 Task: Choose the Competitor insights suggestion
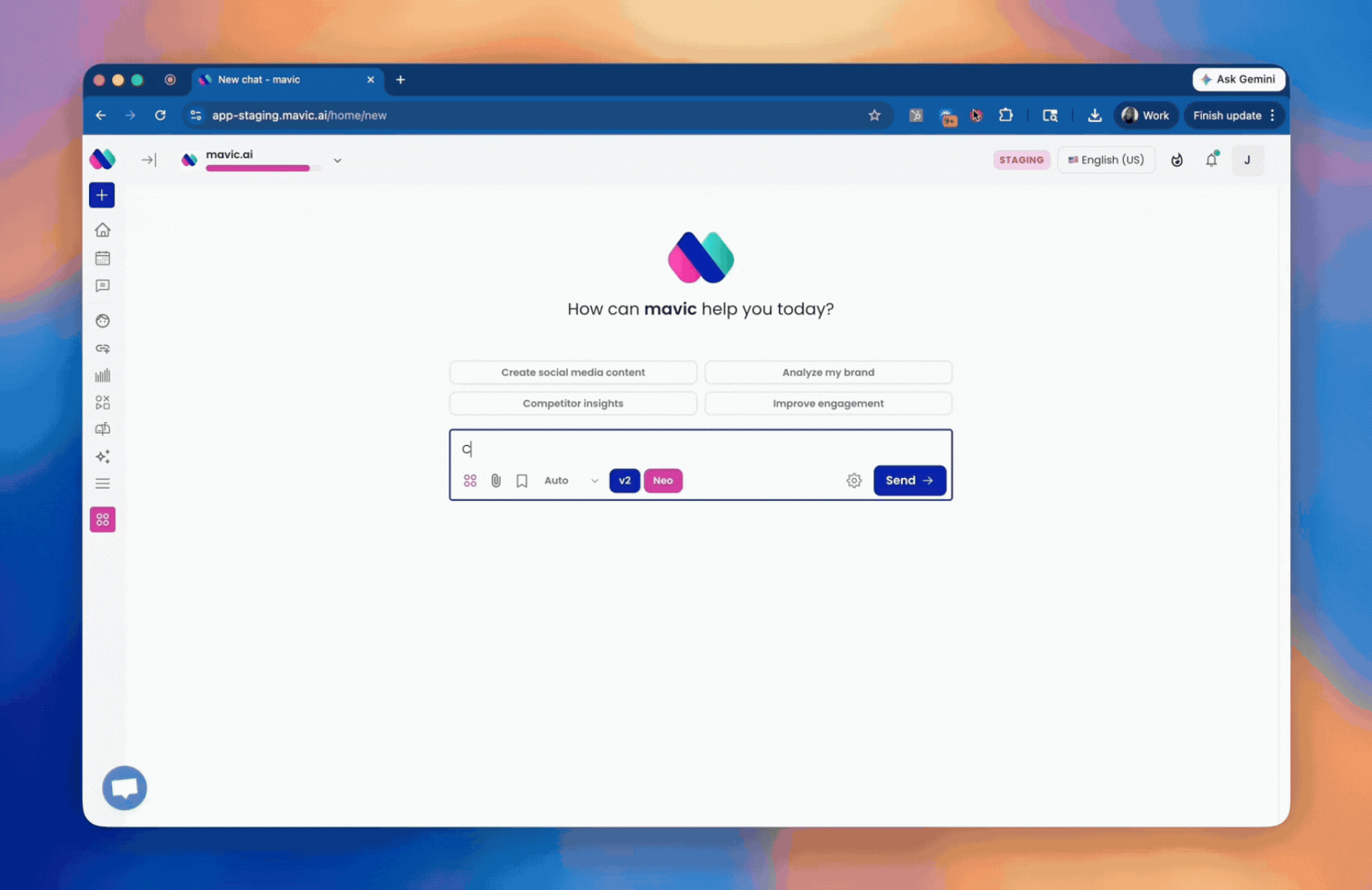coord(573,404)
